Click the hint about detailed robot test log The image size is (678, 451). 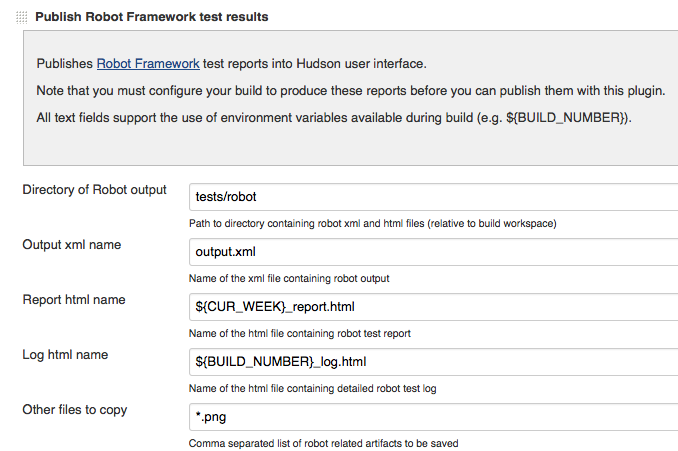312,388
